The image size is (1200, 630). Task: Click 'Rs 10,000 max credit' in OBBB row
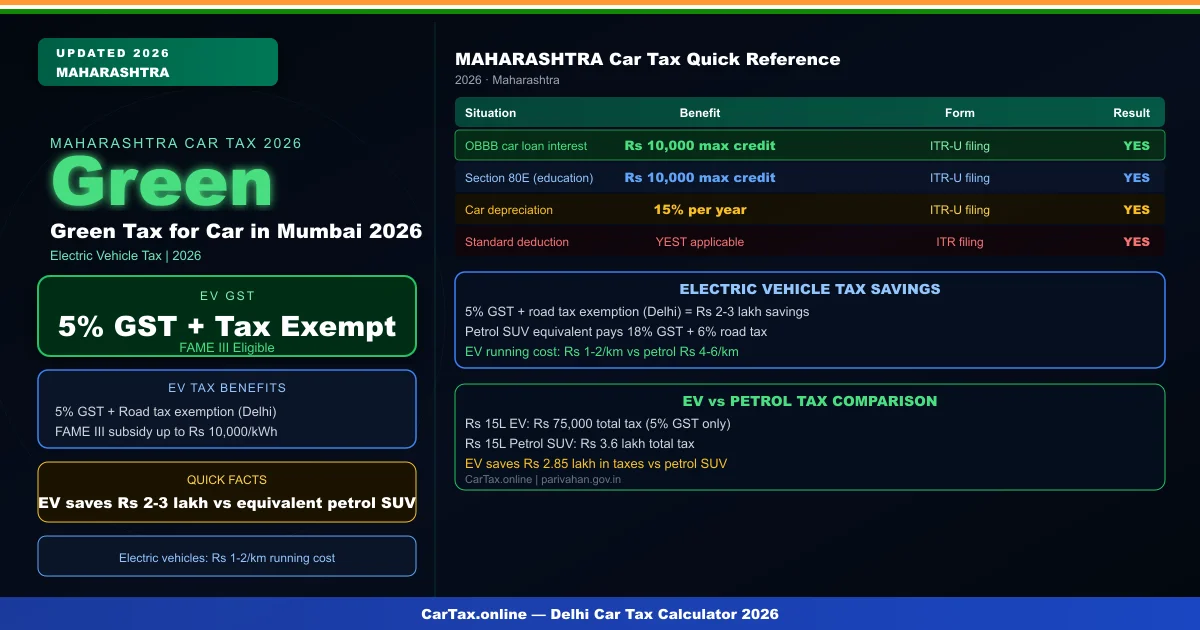click(700, 146)
